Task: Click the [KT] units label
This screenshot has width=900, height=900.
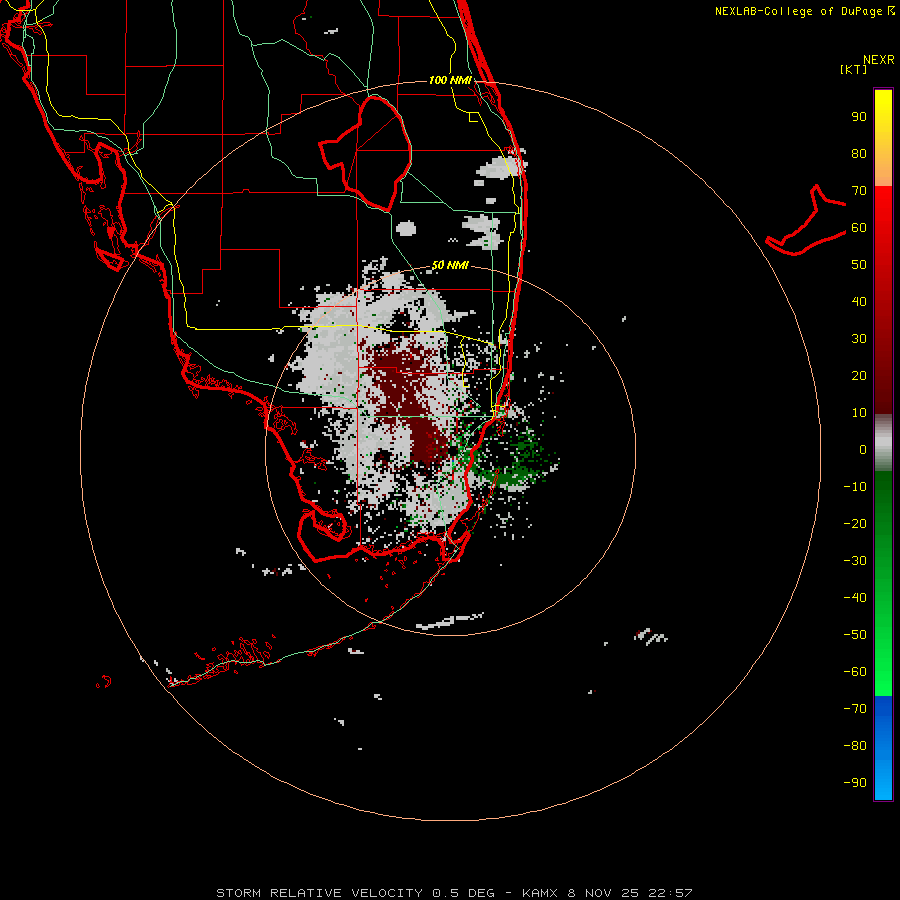Action: (854, 69)
